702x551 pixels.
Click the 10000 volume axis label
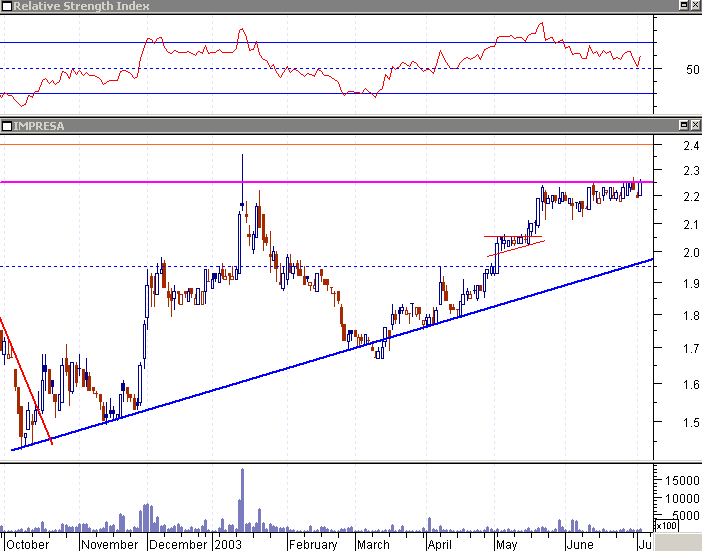[x=682, y=498]
